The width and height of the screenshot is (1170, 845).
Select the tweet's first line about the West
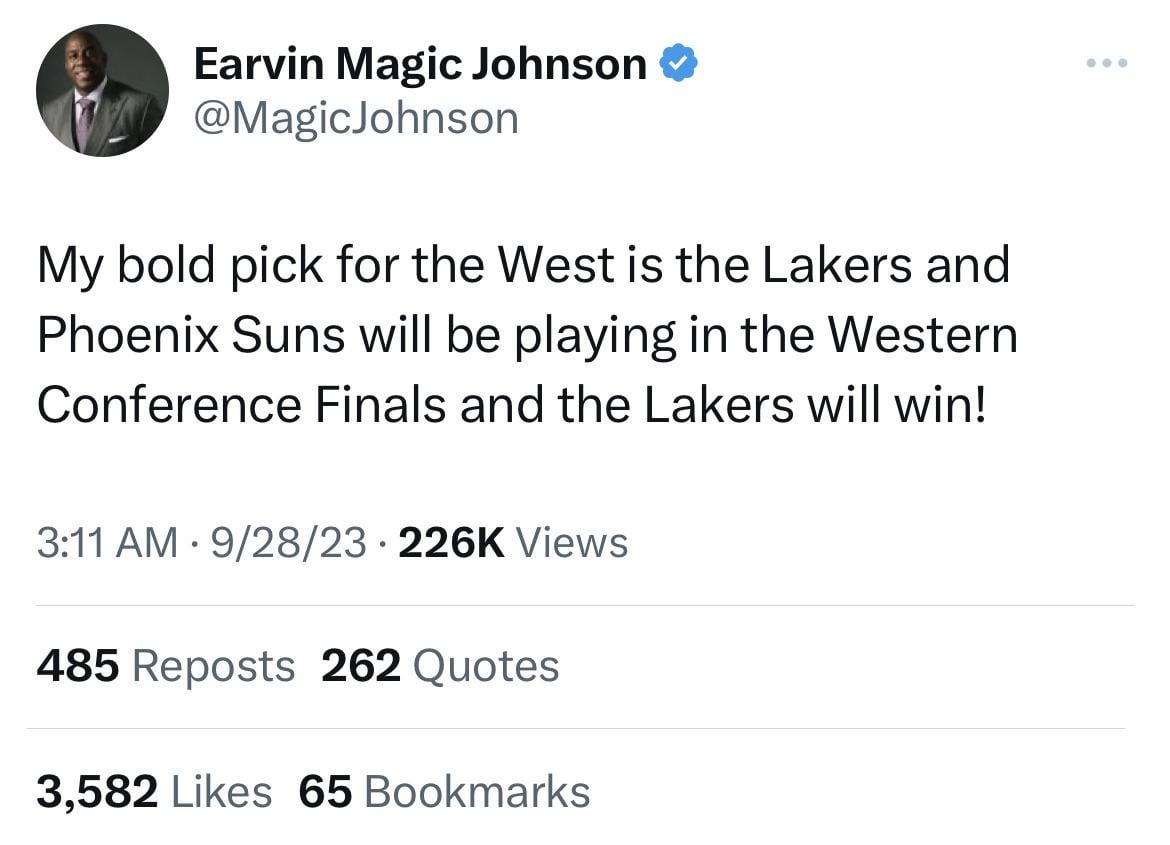tap(523, 265)
